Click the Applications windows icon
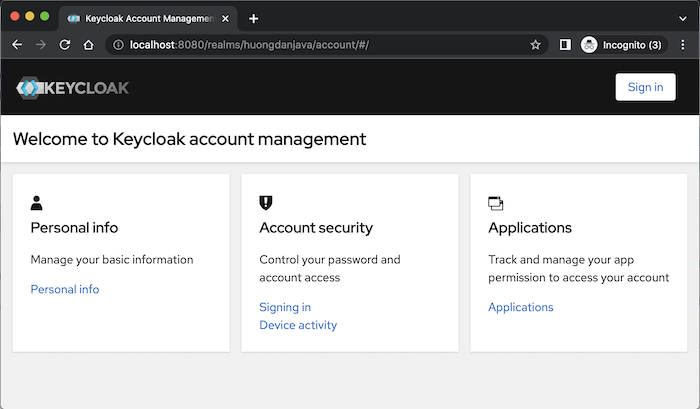This screenshot has width=700, height=409. point(496,203)
